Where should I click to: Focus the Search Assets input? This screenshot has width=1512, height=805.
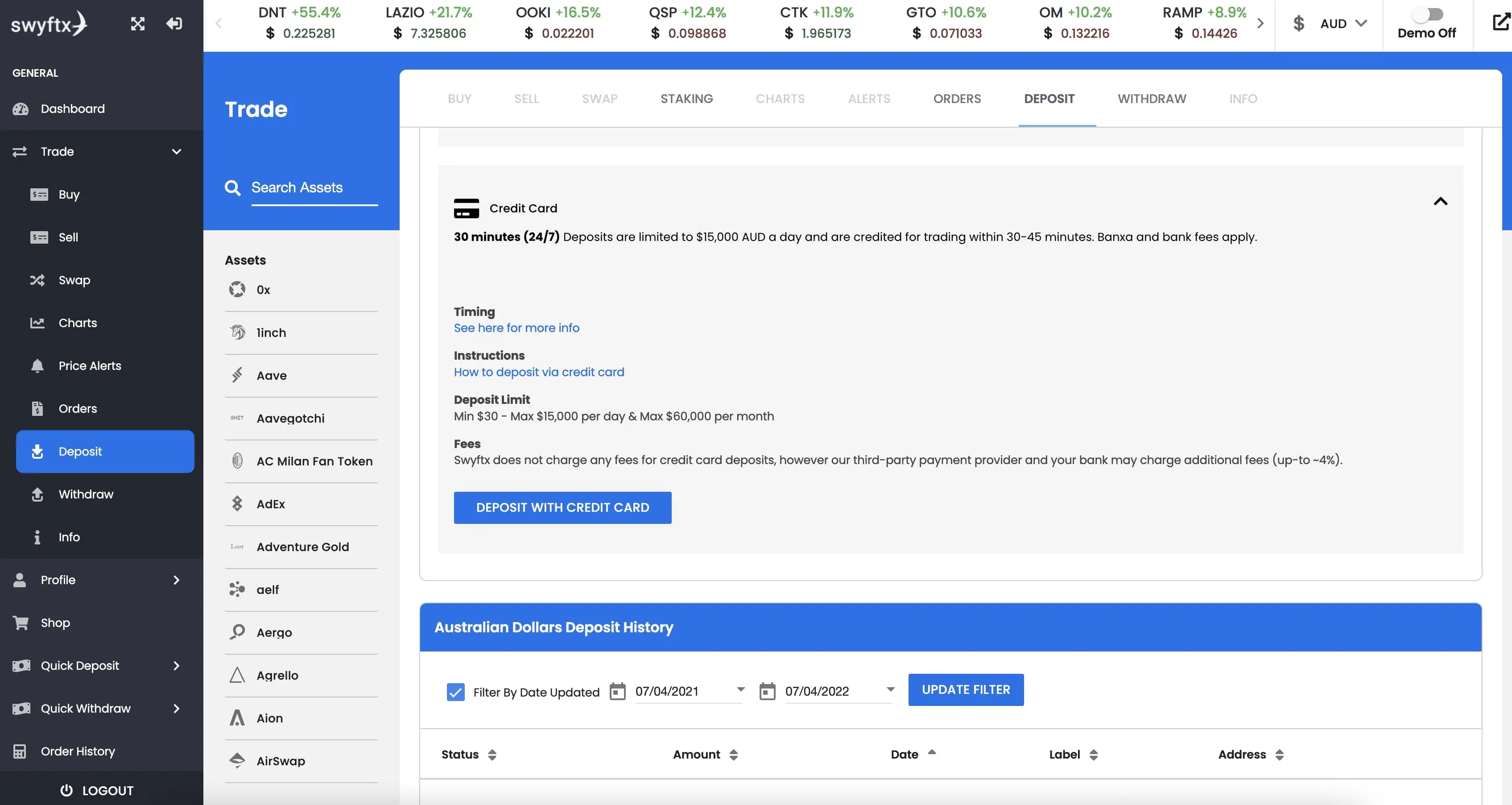[x=314, y=188]
